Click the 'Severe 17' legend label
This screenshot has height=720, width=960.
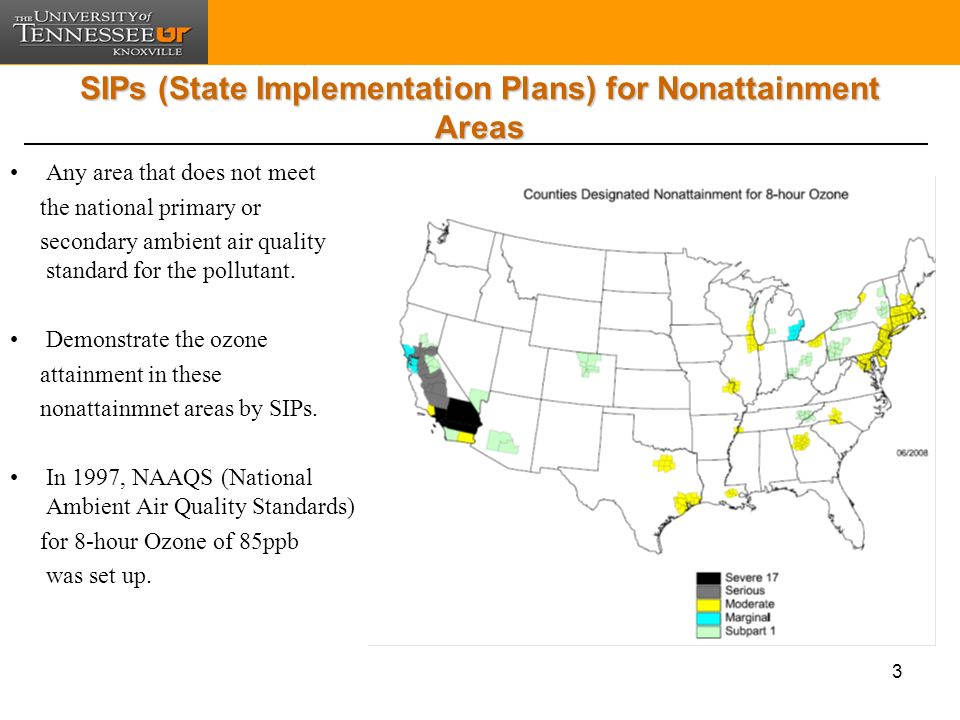click(x=751, y=577)
